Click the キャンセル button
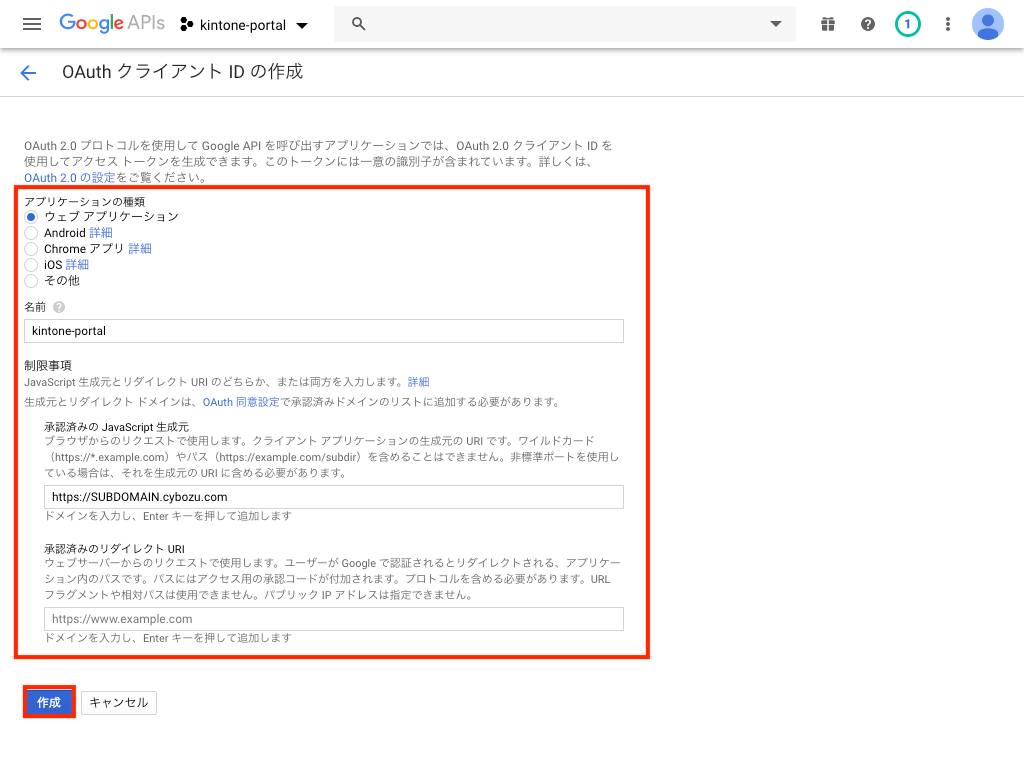This screenshot has width=1024, height=768. tap(119, 703)
